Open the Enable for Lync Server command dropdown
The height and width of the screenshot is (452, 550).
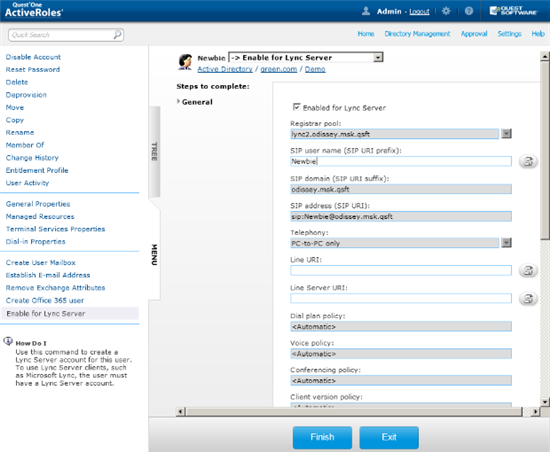pos(306,57)
